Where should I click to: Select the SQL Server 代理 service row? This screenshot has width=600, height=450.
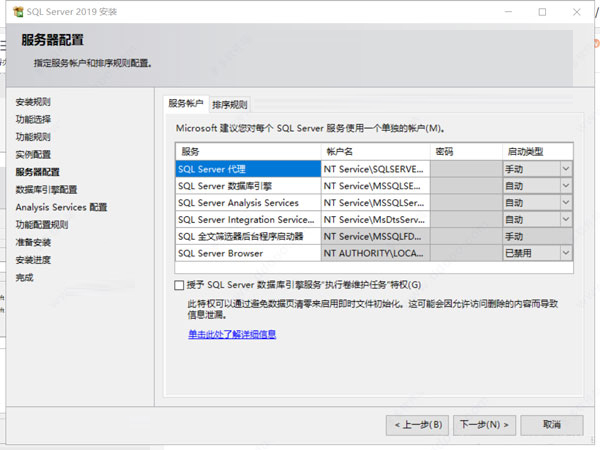click(248, 169)
